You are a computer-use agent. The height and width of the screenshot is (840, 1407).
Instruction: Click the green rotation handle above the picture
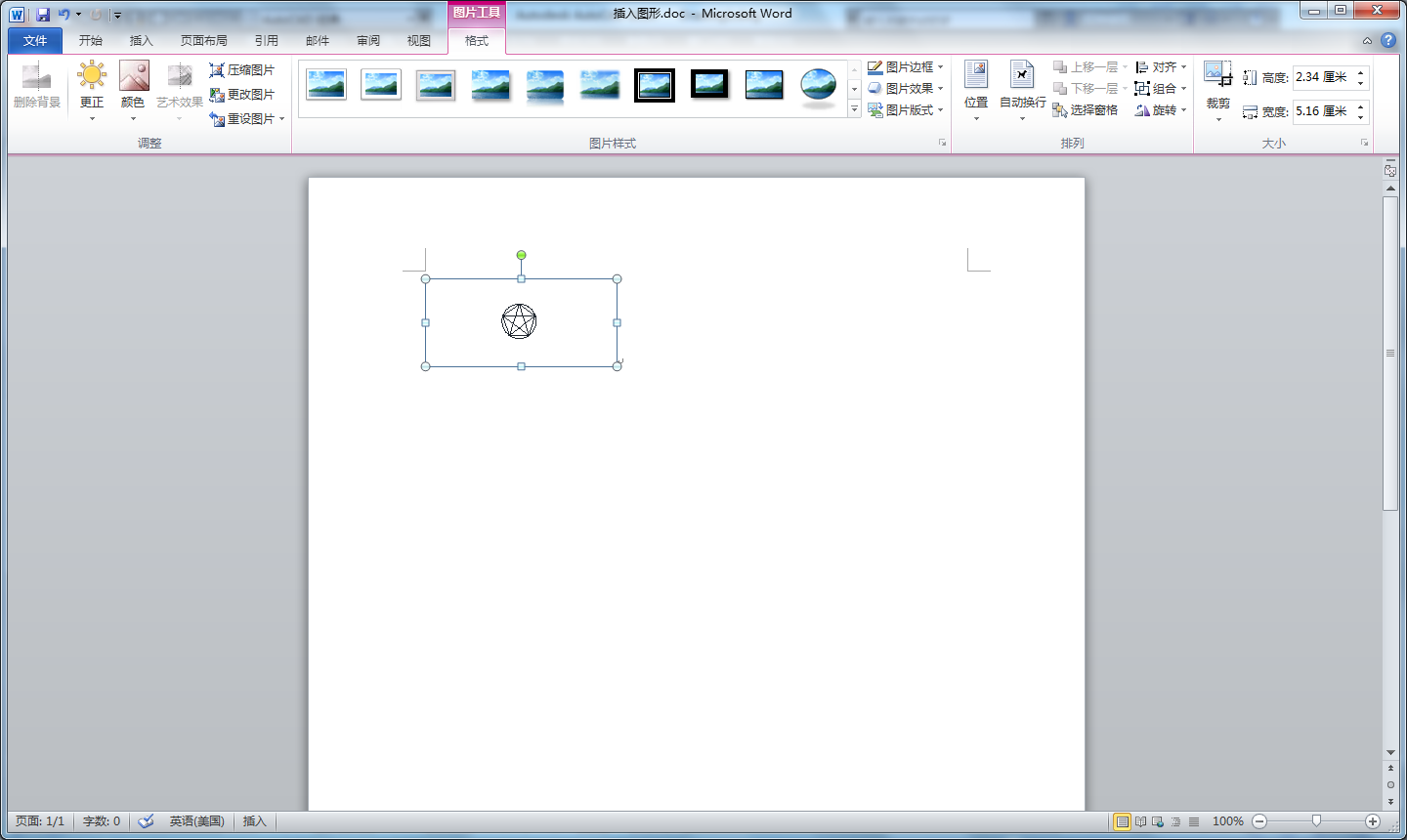[522, 255]
